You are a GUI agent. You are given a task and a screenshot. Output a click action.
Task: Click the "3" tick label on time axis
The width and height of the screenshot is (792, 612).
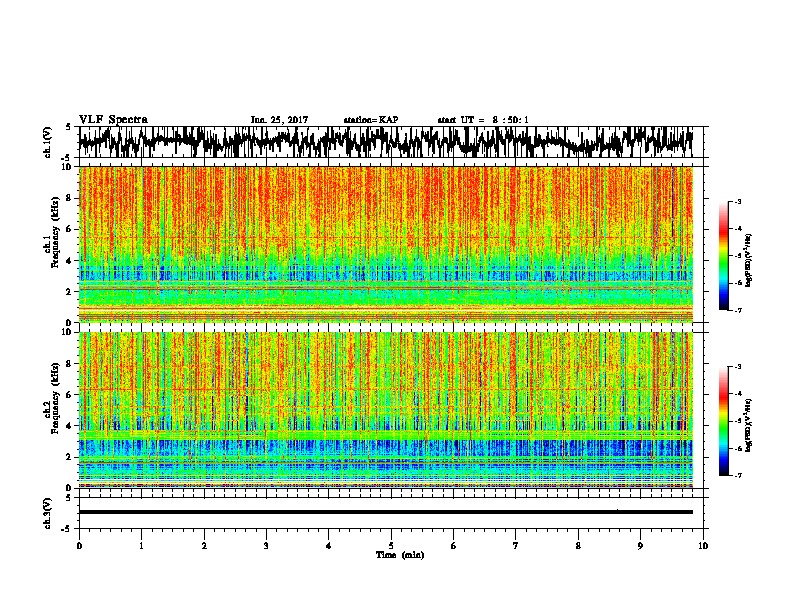pos(266,546)
